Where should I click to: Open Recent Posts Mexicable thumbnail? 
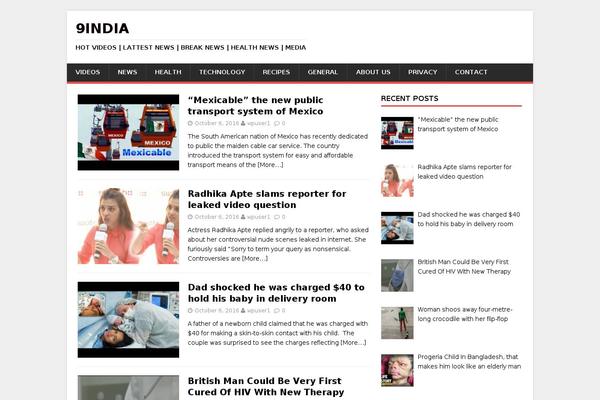tap(397, 133)
